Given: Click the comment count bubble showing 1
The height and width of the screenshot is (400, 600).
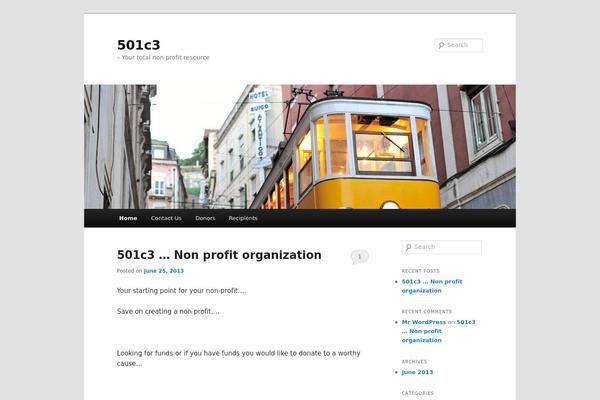Looking at the screenshot, I should pyautogui.click(x=359, y=257).
